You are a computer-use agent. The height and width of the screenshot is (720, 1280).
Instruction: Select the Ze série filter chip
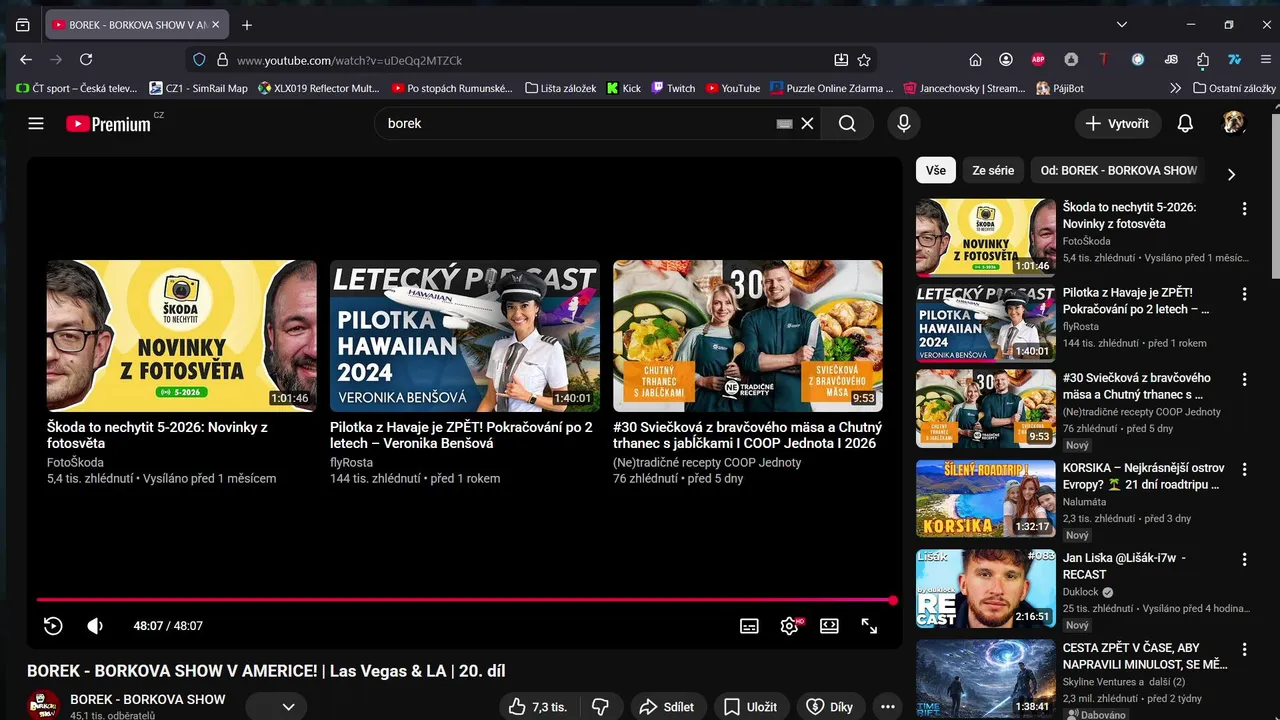[x=993, y=170]
